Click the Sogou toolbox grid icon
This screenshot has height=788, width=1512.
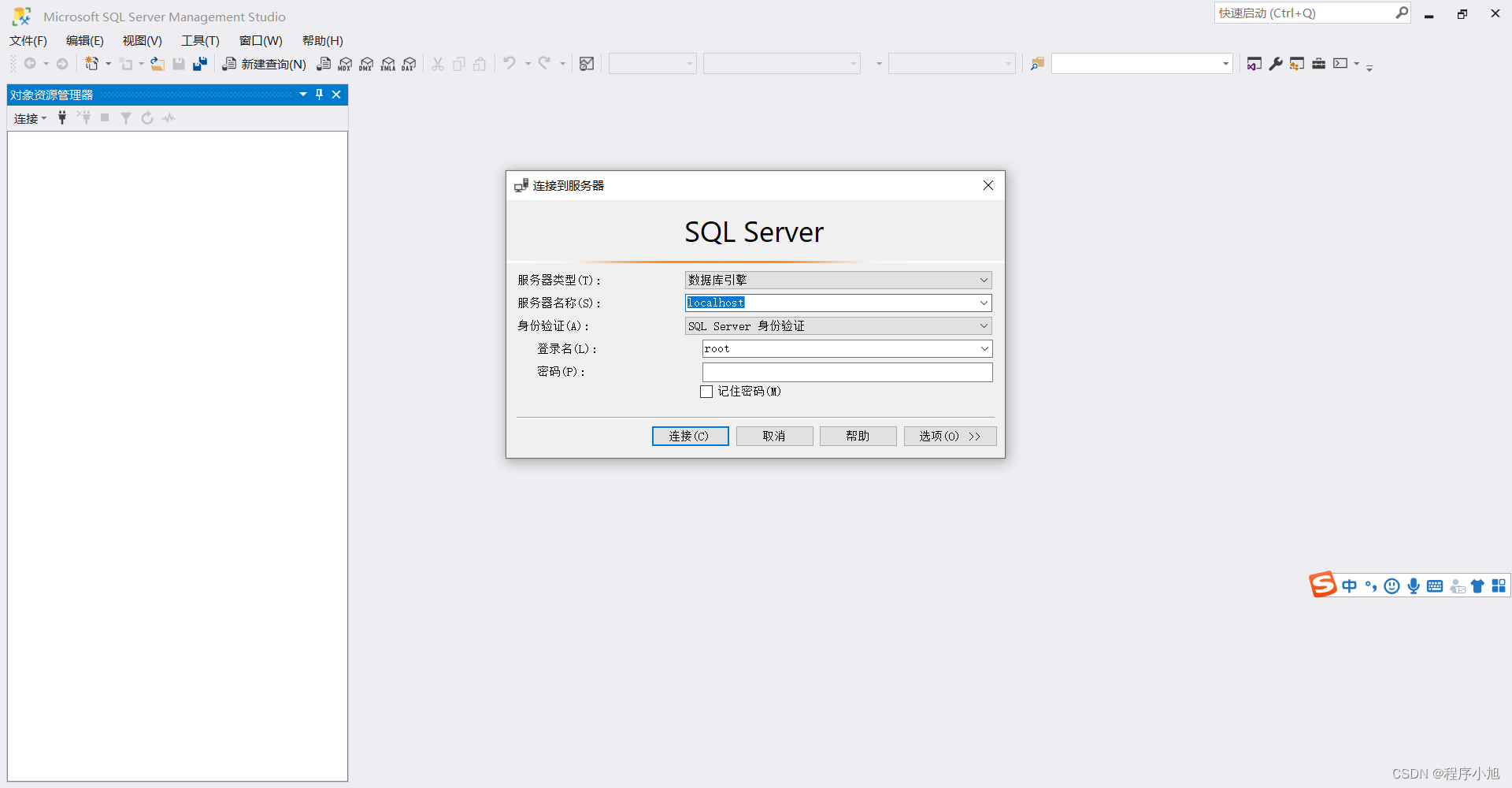(x=1499, y=585)
